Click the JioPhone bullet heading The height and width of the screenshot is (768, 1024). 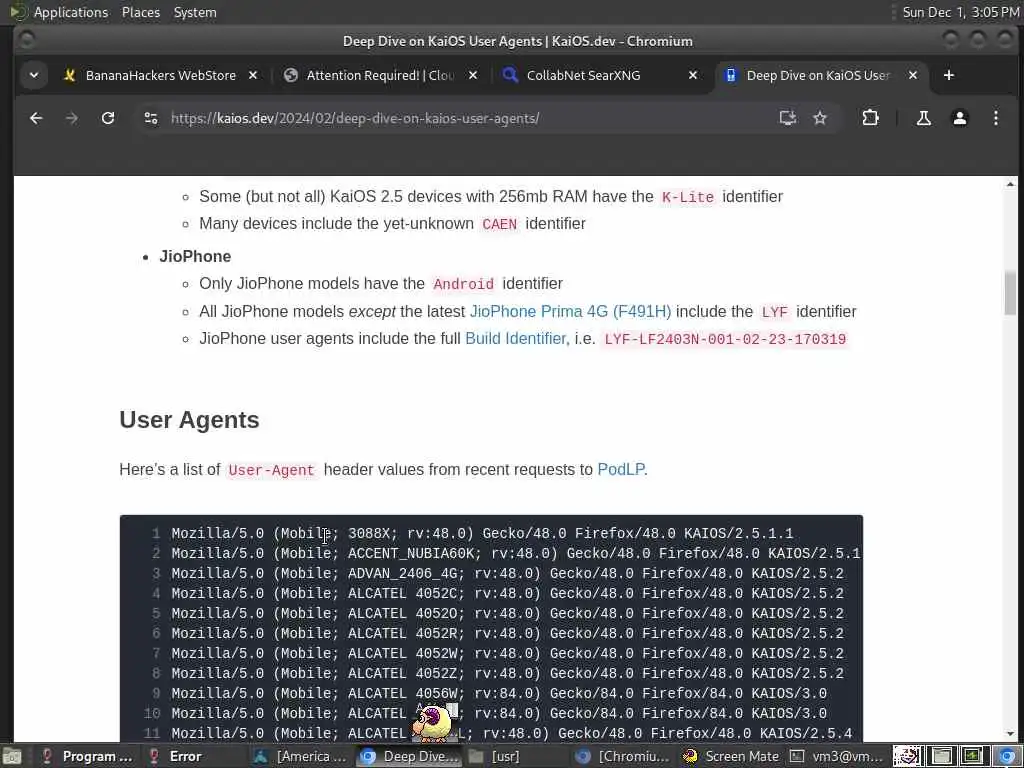pyautogui.click(x=195, y=256)
